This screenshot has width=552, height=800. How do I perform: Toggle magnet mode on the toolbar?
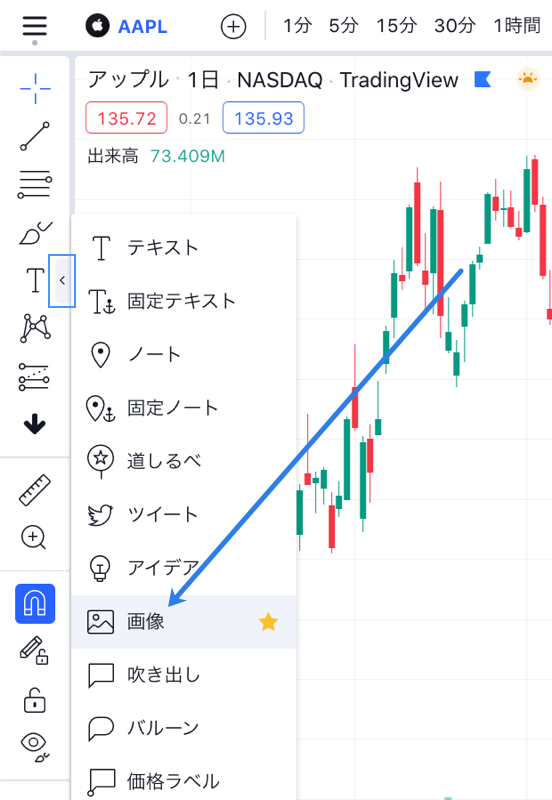pos(35,604)
